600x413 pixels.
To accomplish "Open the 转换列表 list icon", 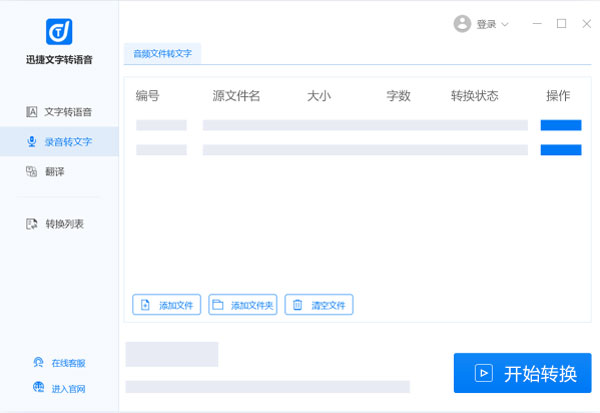I will coord(32,224).
